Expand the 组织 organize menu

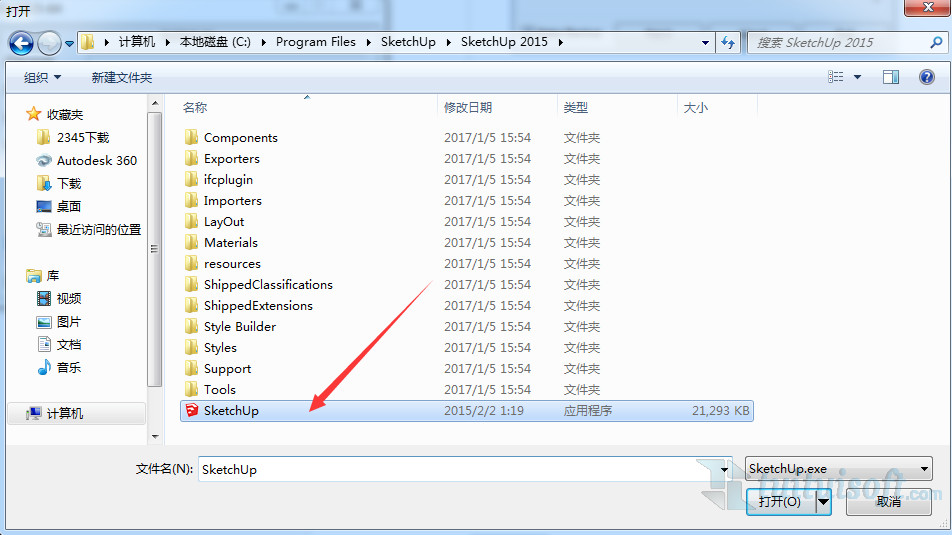[42, 77]
